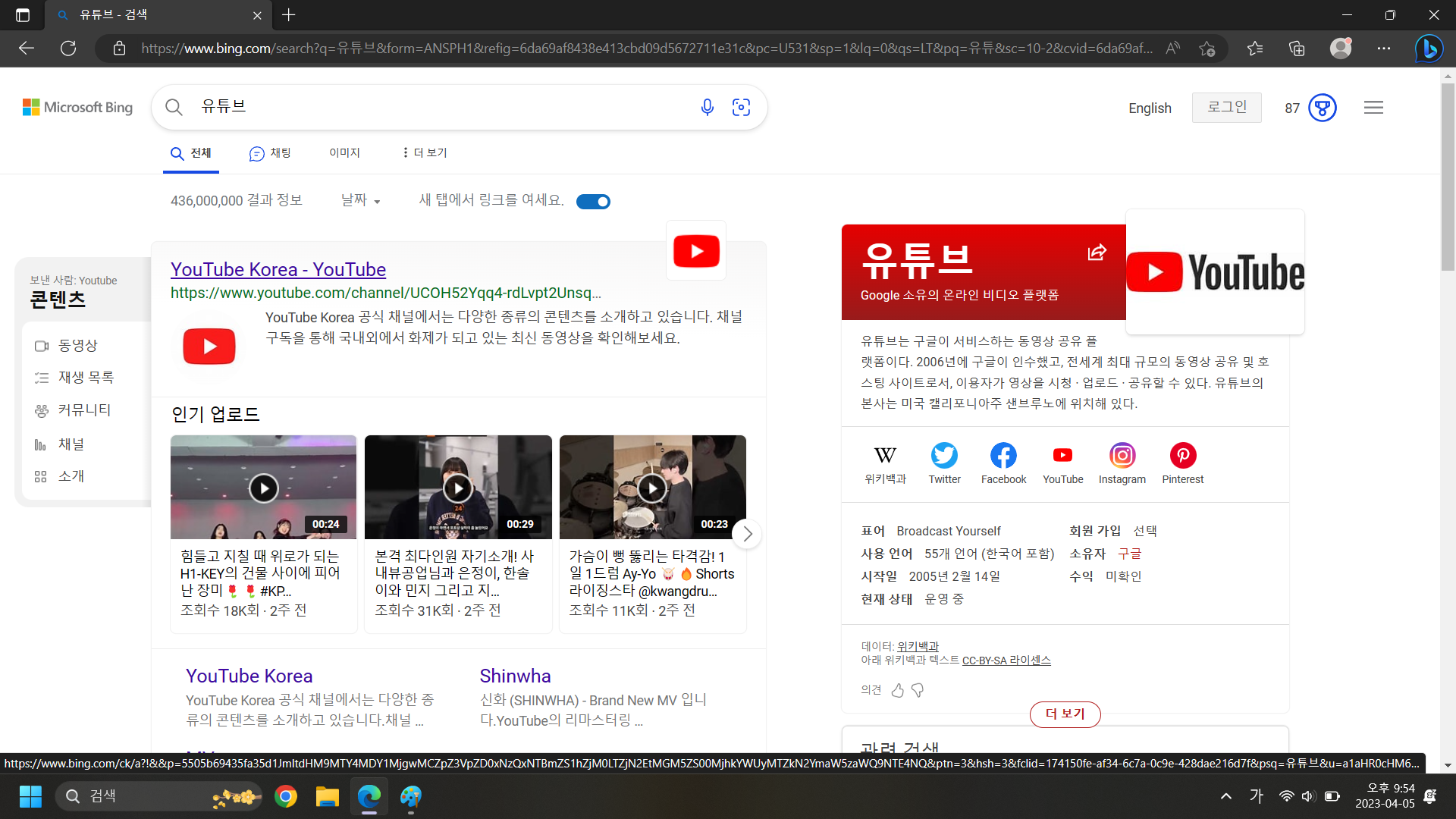Open a new browser tab
1456x819 pixels.
point(289,15)
